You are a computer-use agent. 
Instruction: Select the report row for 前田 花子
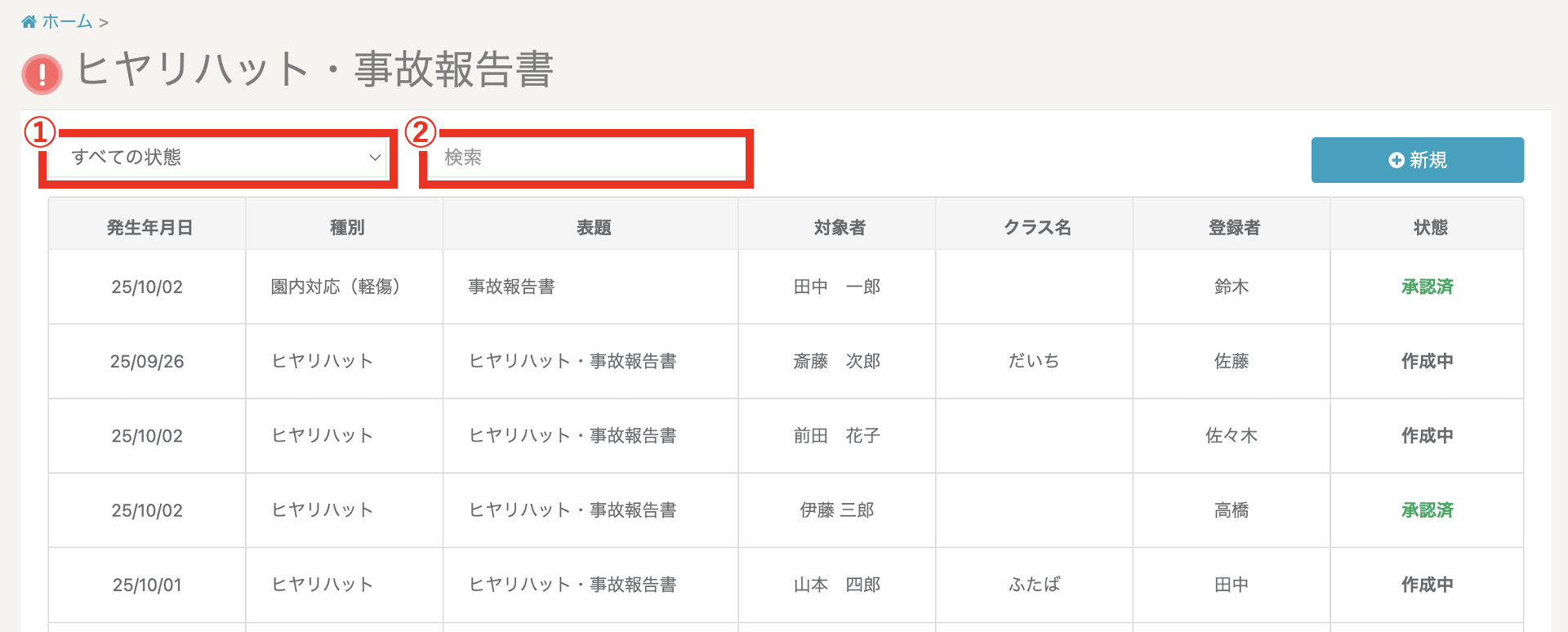(x=572, y=436)
